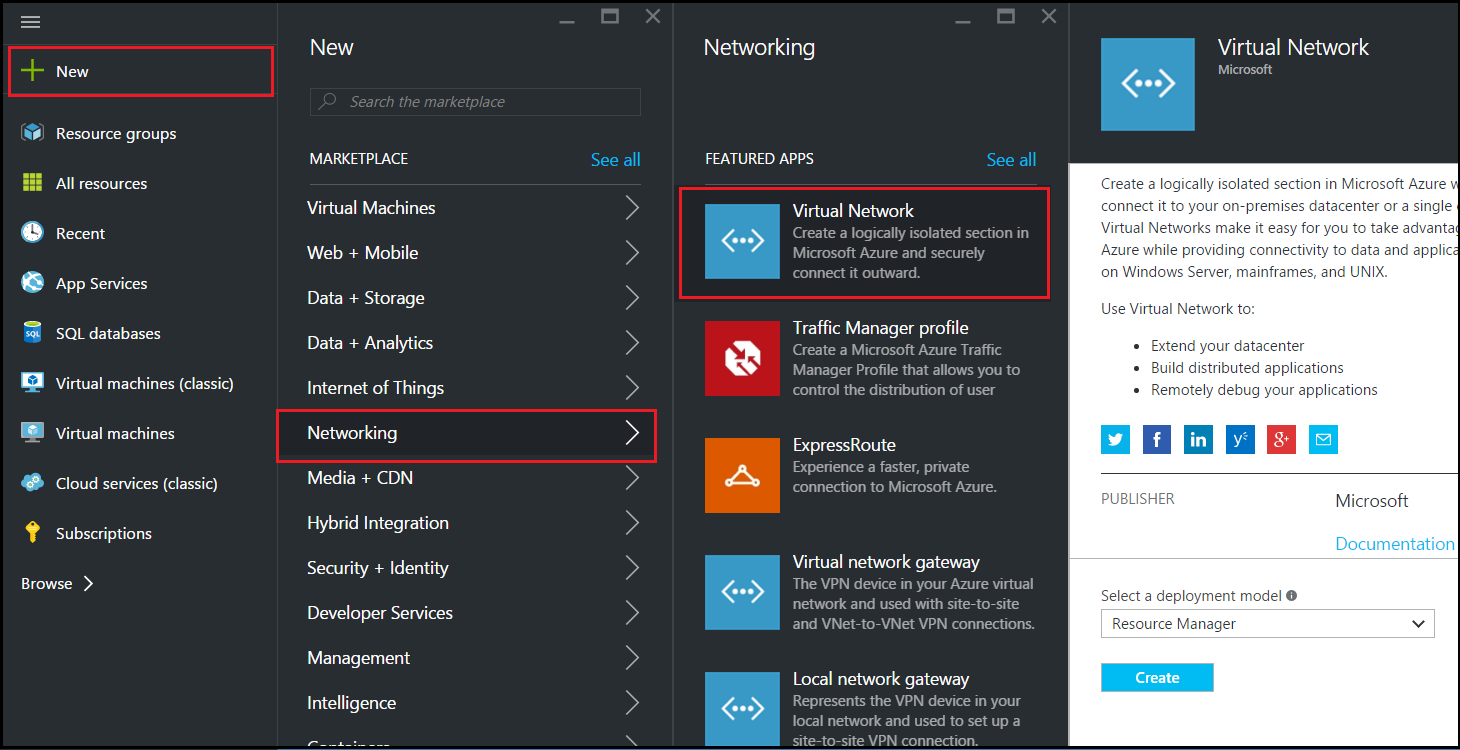Expand the Security + Identity category arrow
The width and height of the screenshot is (1460, 750).
(632, 568)
